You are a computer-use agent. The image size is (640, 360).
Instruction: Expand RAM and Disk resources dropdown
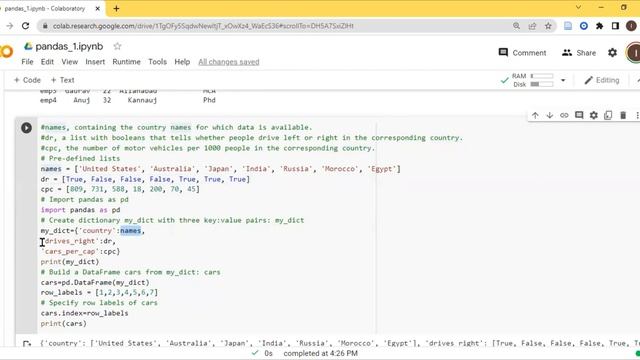pos(563,80)
